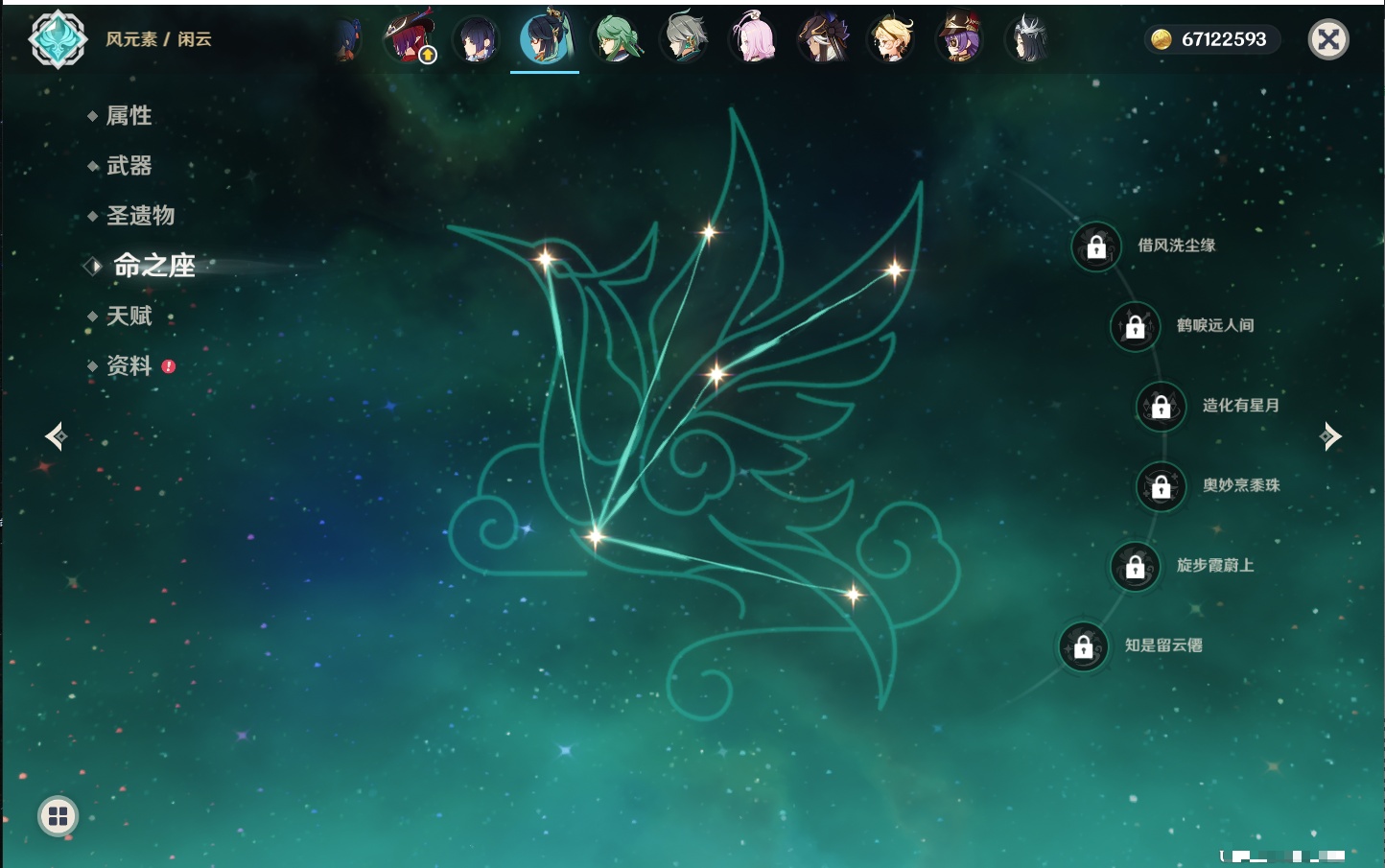The width and height of the screenshot is (1385, 868).
Task: Close the character screen
Action: (x=1328, y=39)
